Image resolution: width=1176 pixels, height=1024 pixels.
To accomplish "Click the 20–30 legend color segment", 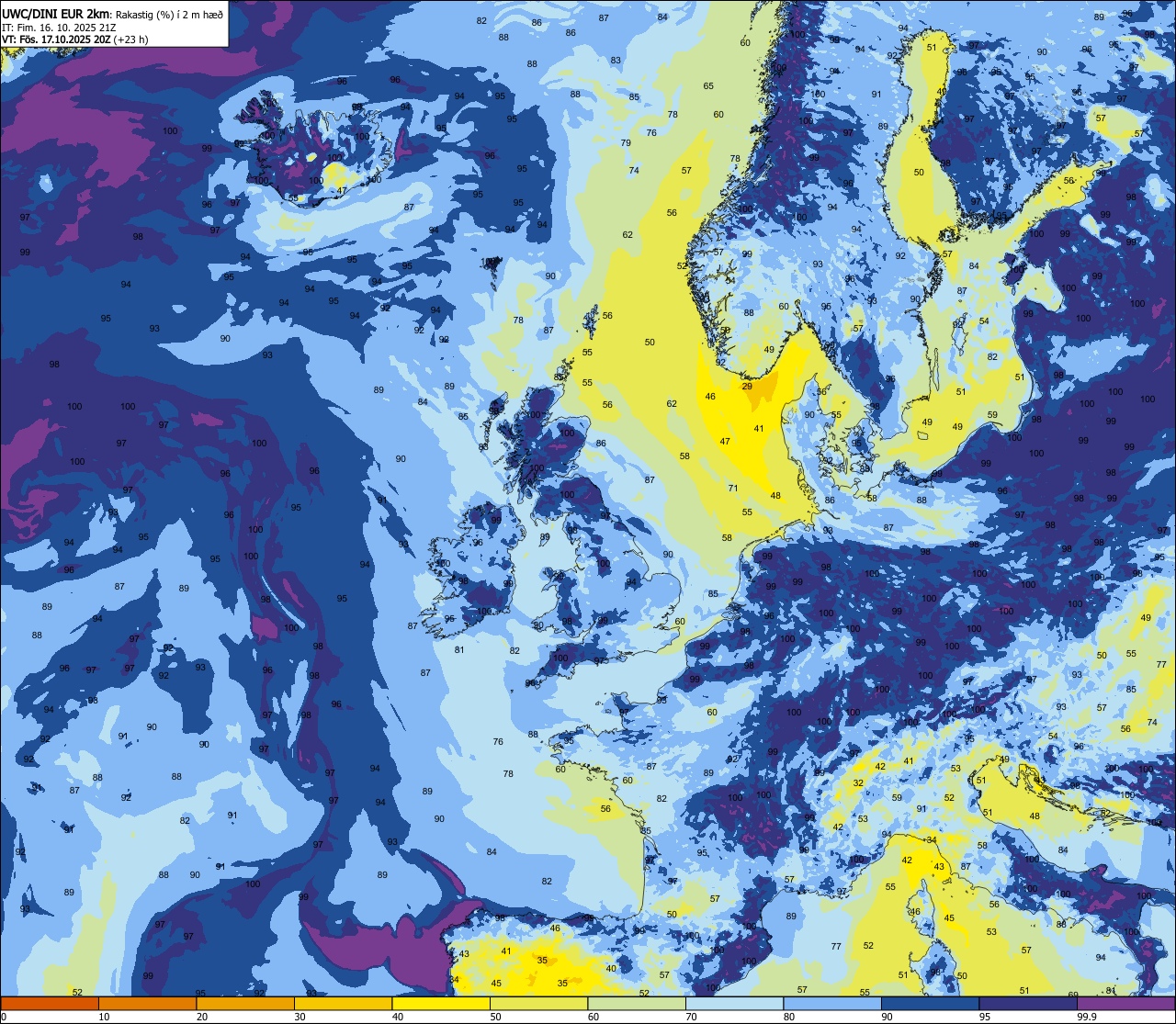I will point(245,1004).
